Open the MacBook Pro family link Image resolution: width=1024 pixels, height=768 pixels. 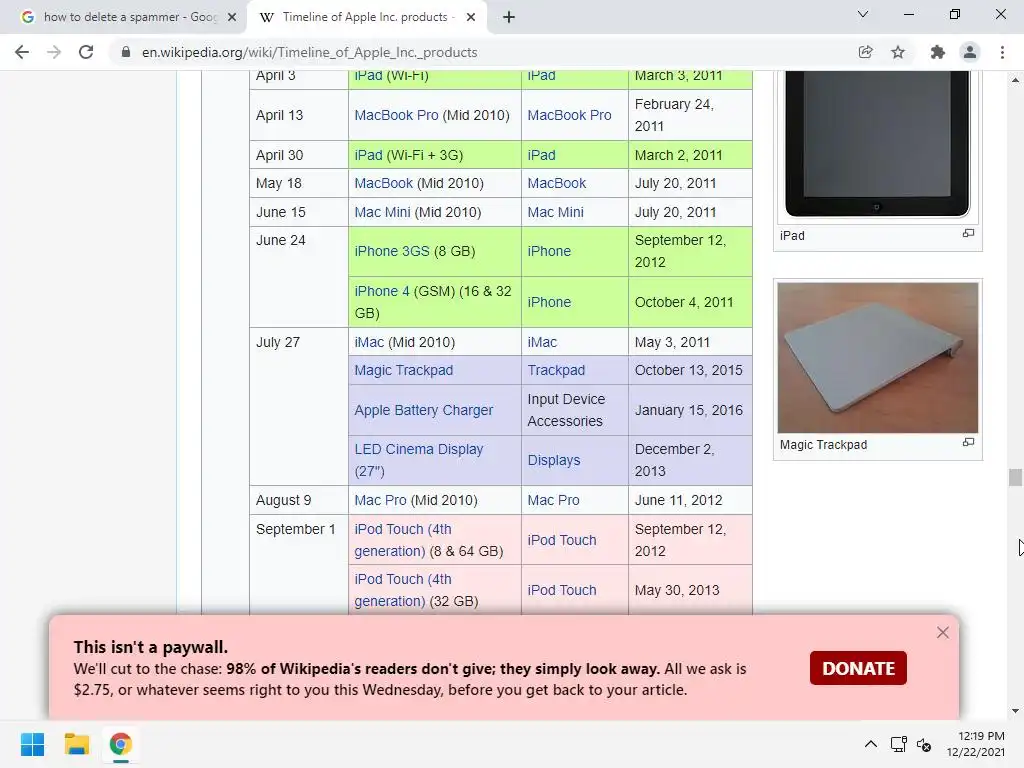pyautogui.click(x=569, y=115)
